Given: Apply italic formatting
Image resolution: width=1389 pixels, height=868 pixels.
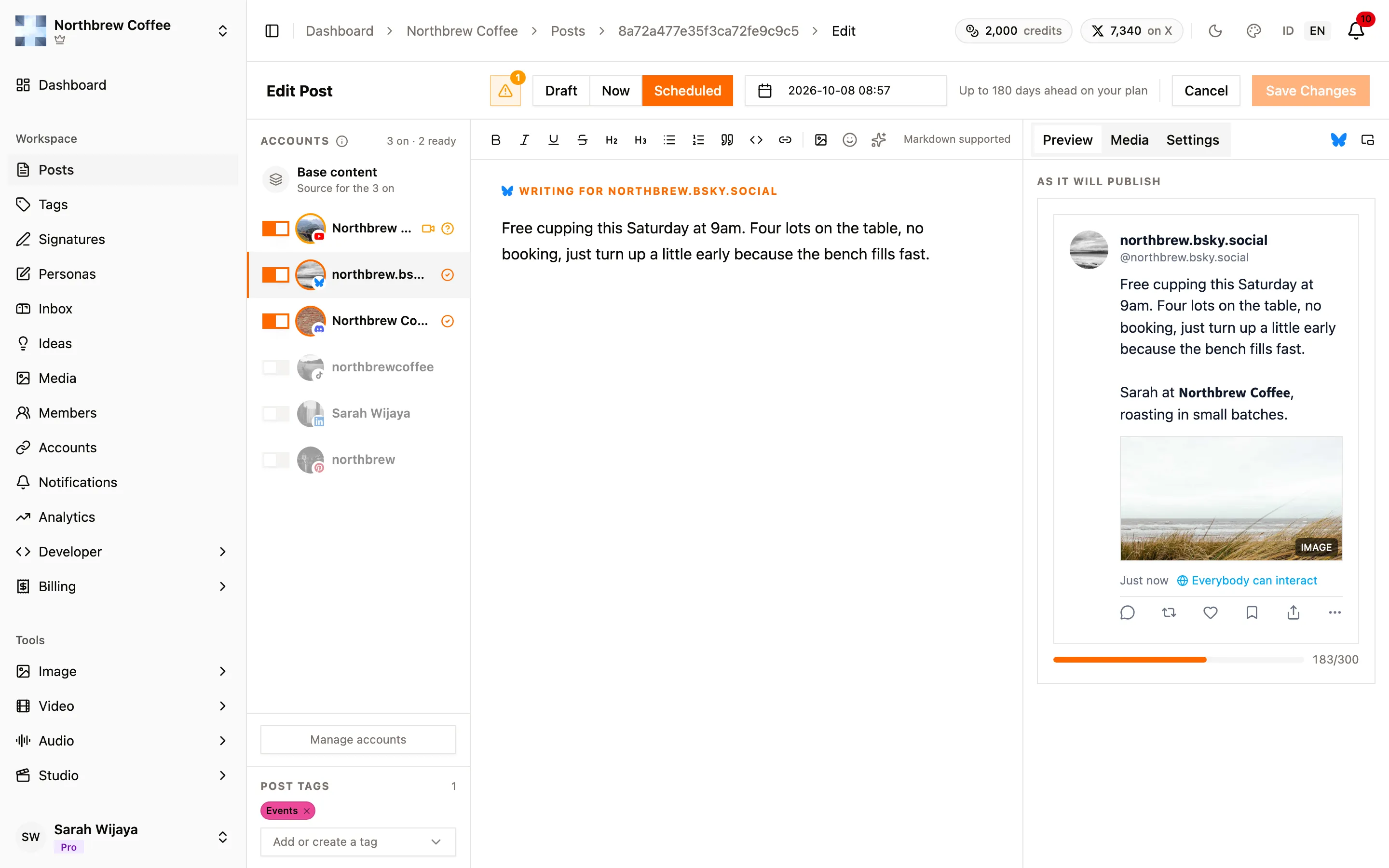Looking at the screenshot, I should pyautogui.click(x=525, y=139).
